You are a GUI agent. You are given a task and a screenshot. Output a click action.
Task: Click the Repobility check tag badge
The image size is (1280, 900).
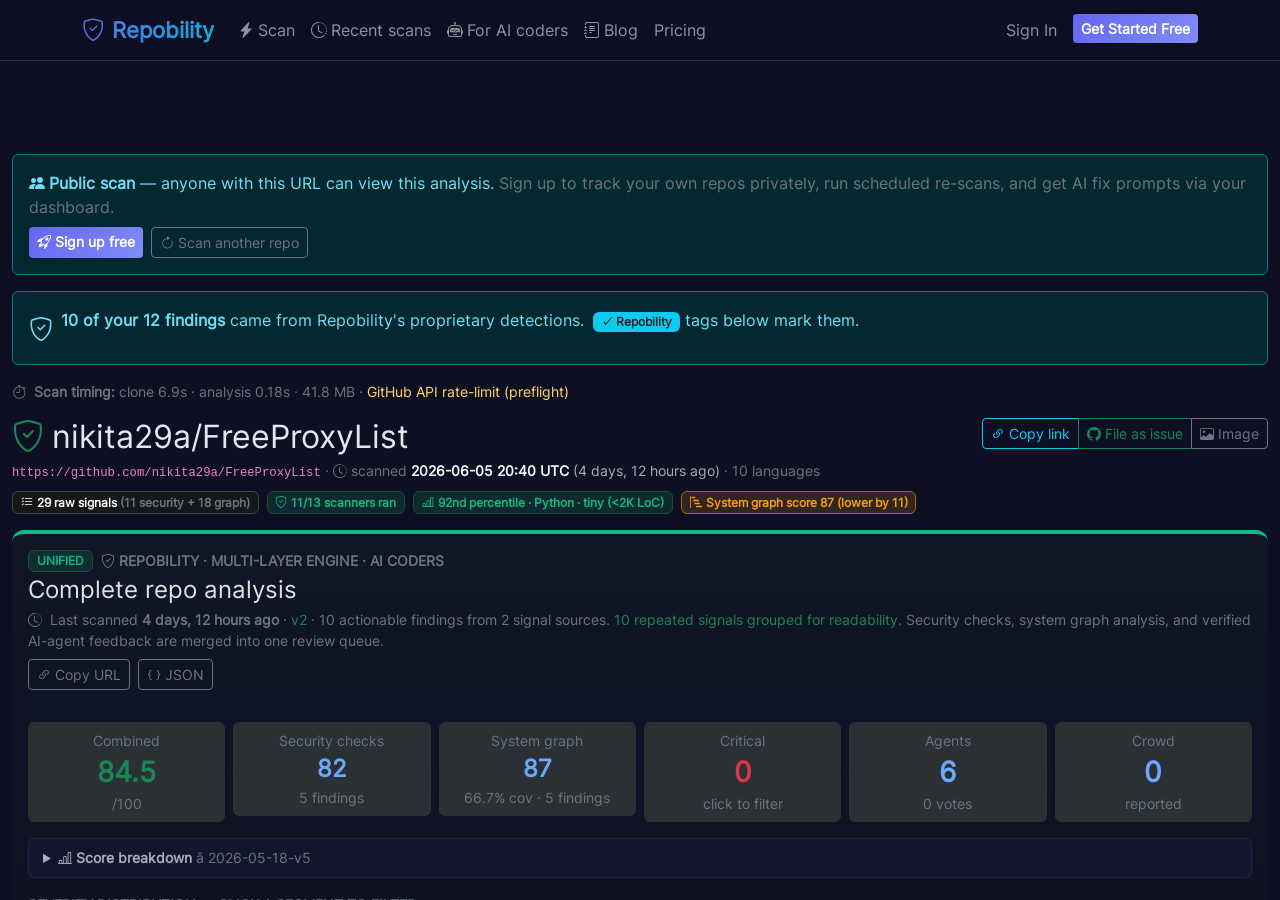tap(636, 321)
